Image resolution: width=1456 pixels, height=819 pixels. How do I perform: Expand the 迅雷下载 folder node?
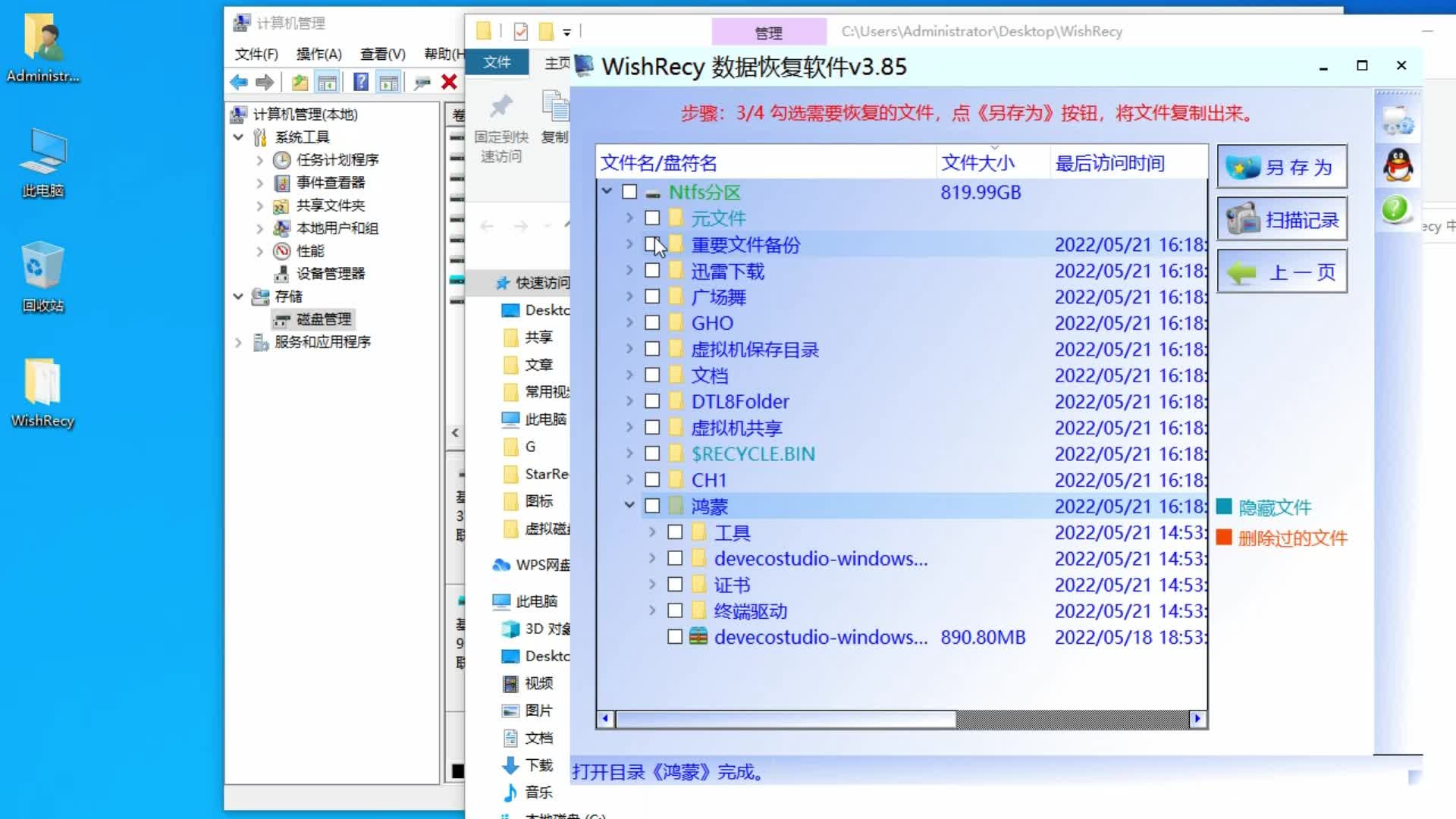point(629,271)
